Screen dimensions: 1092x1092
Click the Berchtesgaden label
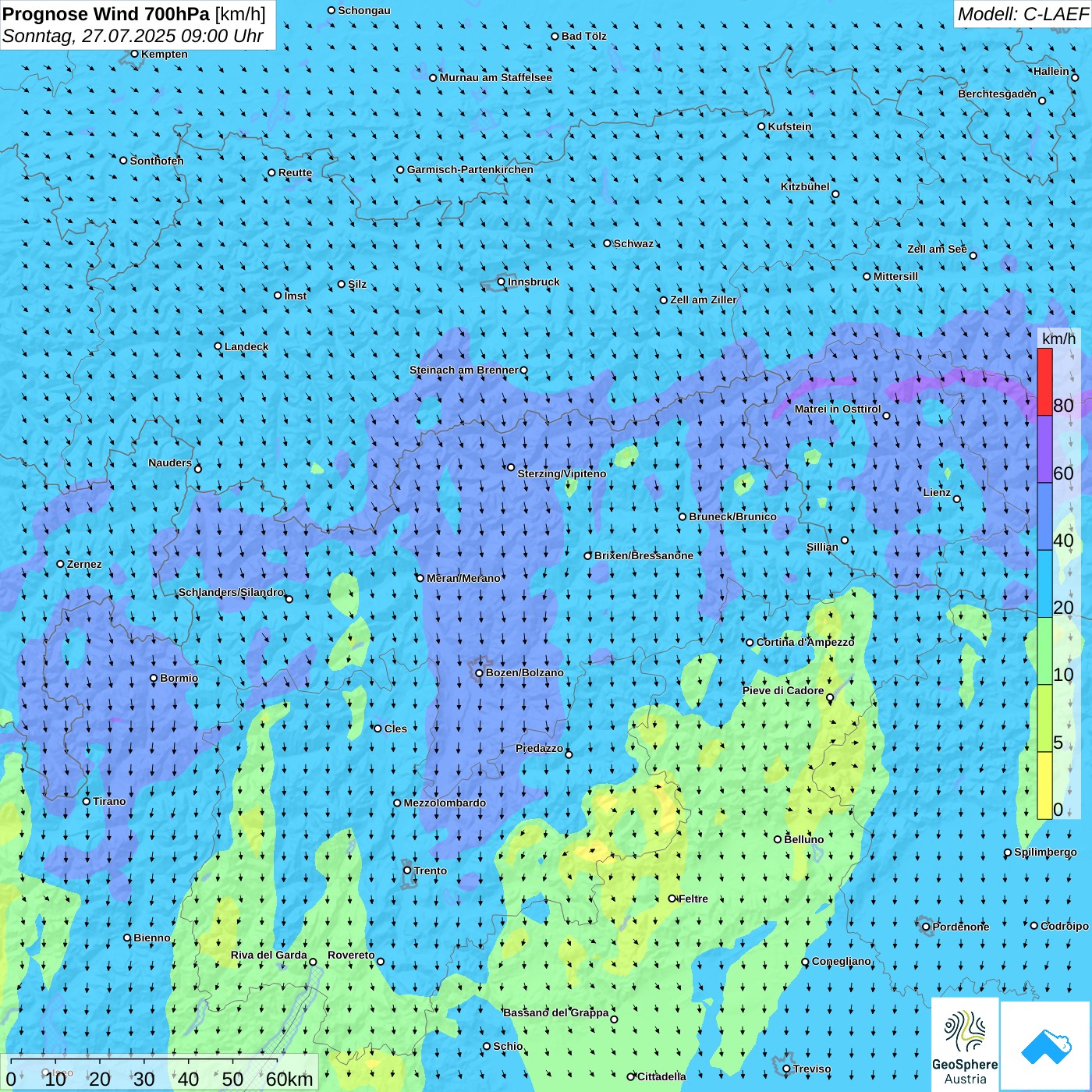998,94
